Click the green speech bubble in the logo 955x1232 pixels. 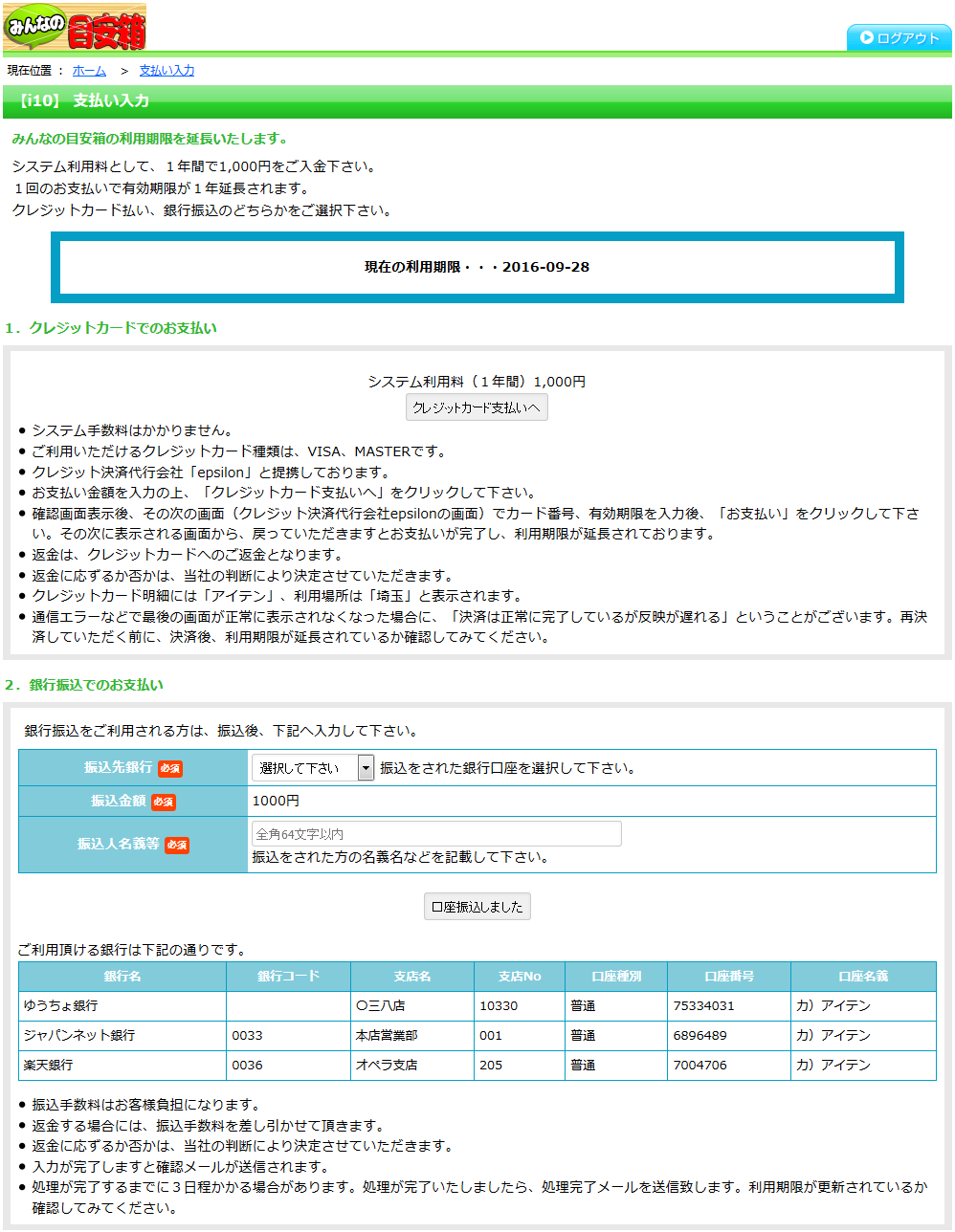pos(33,27)
